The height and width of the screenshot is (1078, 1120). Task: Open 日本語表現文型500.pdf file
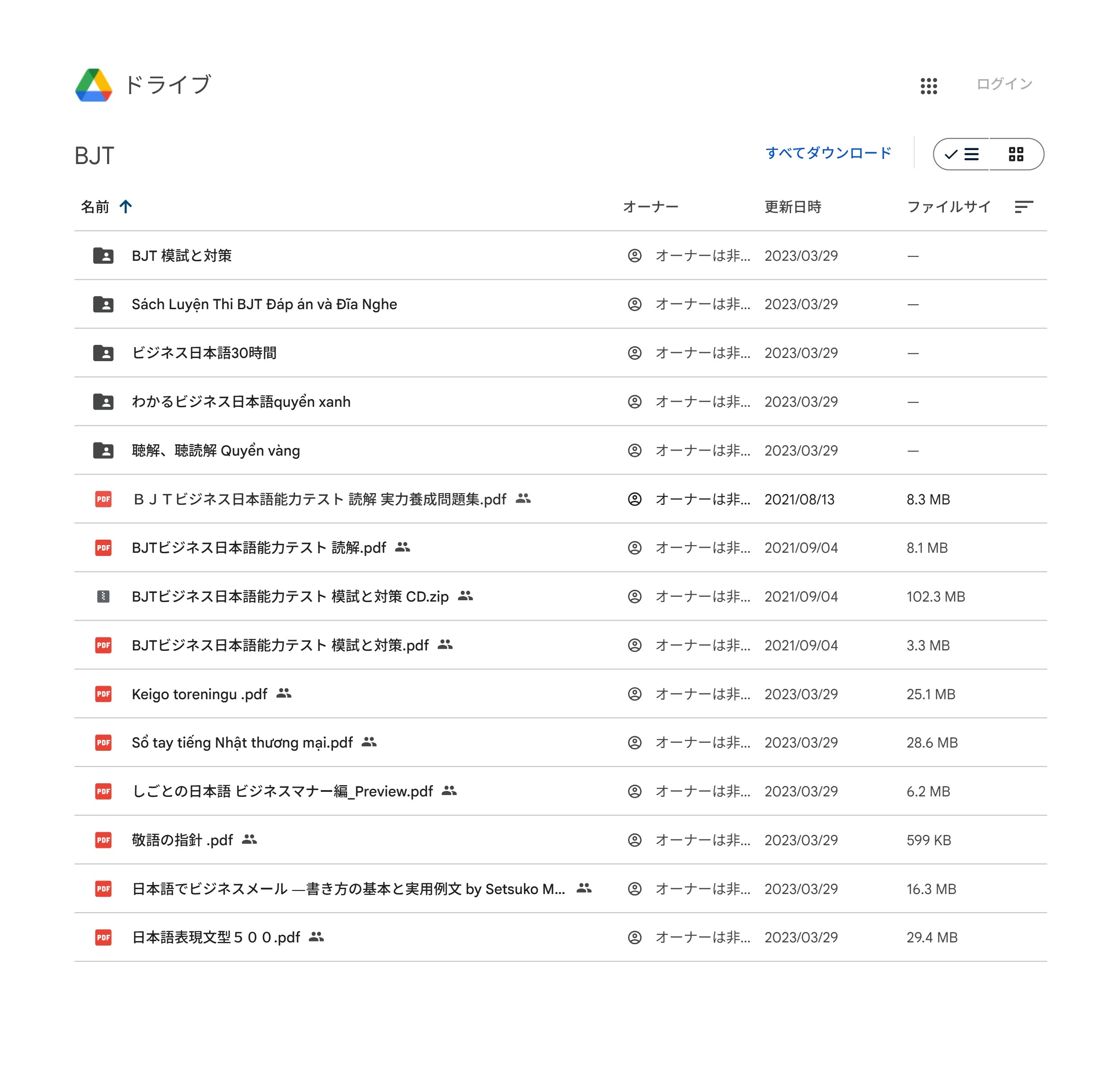pos(216,937)
